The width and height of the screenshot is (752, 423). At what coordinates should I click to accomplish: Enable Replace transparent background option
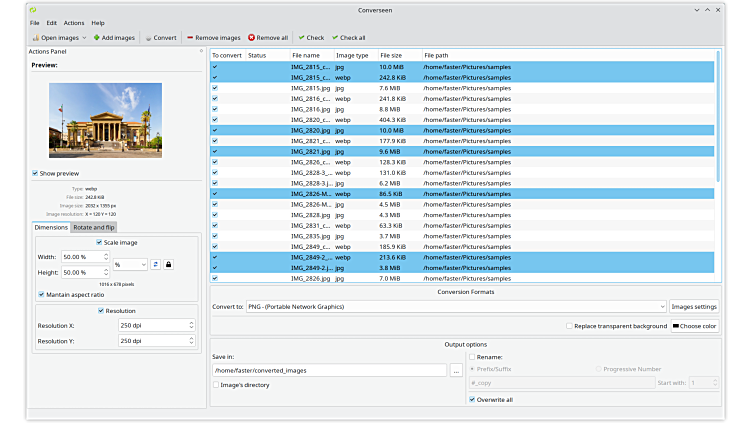click(x=569, y=326)
